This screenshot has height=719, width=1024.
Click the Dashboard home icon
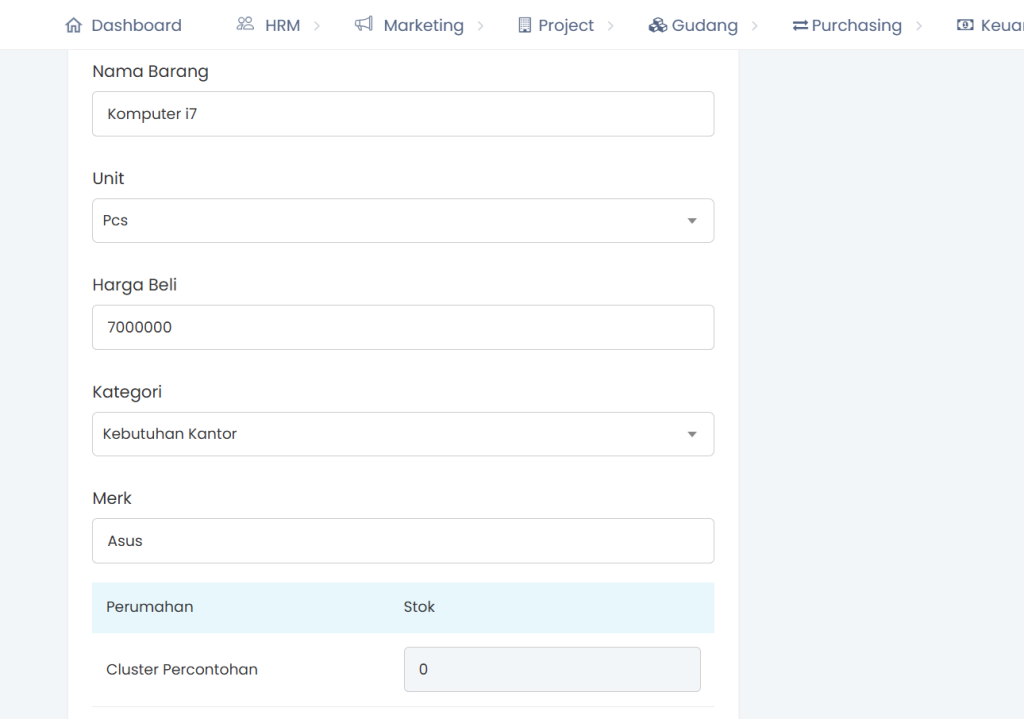point(73,25)
